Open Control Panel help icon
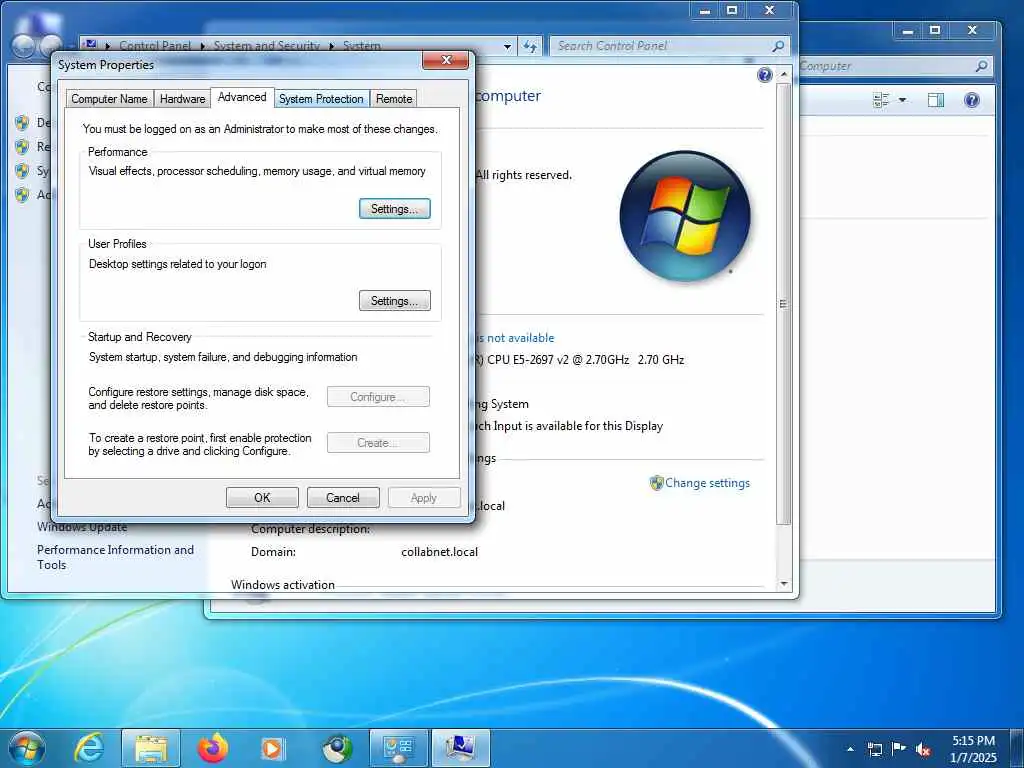 tap(765, 75)
